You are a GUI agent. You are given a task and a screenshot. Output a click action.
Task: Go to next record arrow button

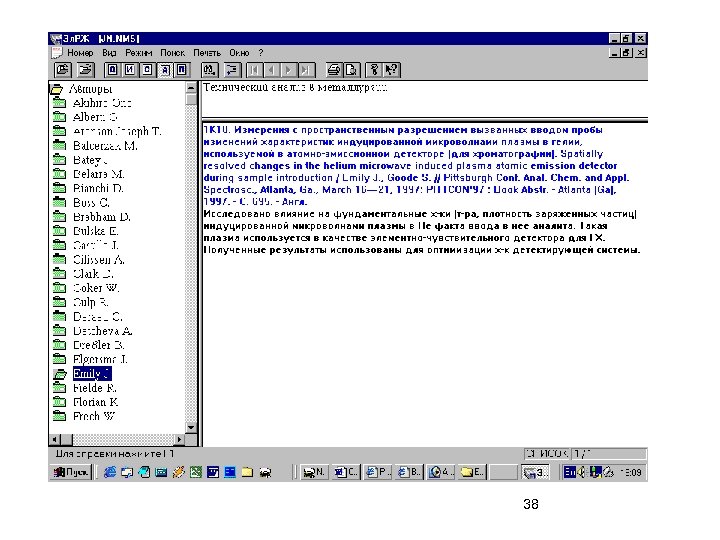289,70
